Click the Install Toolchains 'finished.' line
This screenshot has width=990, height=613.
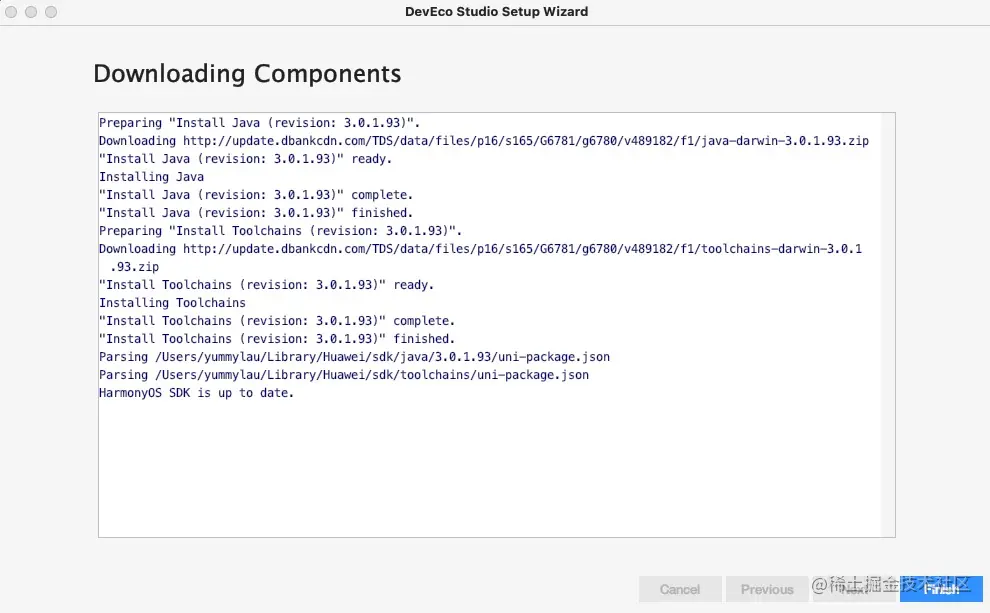click(x=277, y=339)
